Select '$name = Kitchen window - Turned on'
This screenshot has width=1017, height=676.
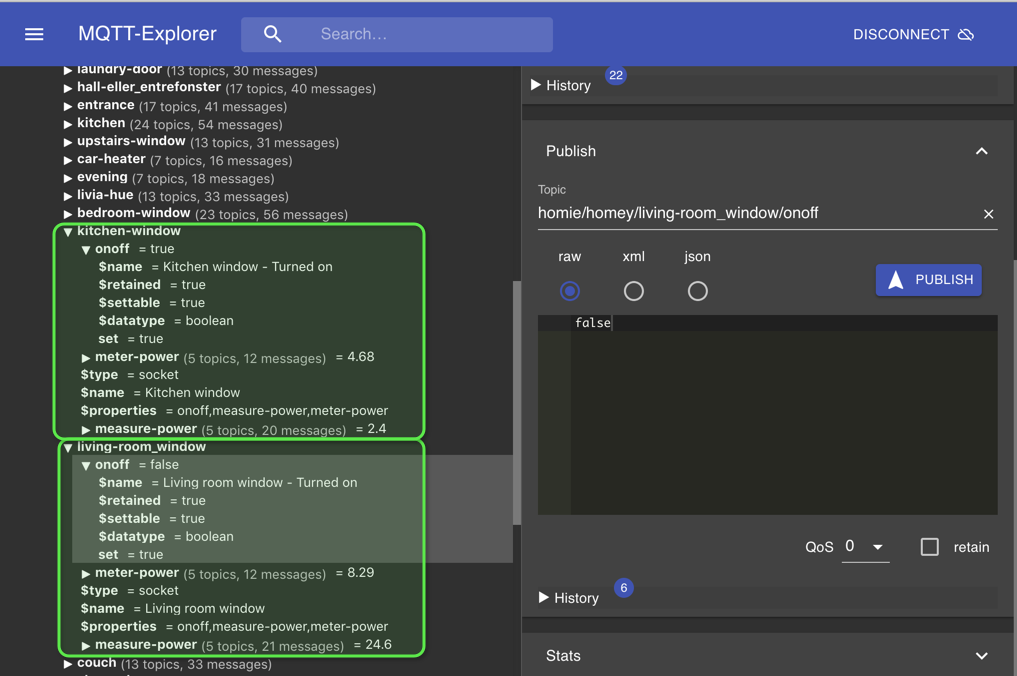point(215,267)
